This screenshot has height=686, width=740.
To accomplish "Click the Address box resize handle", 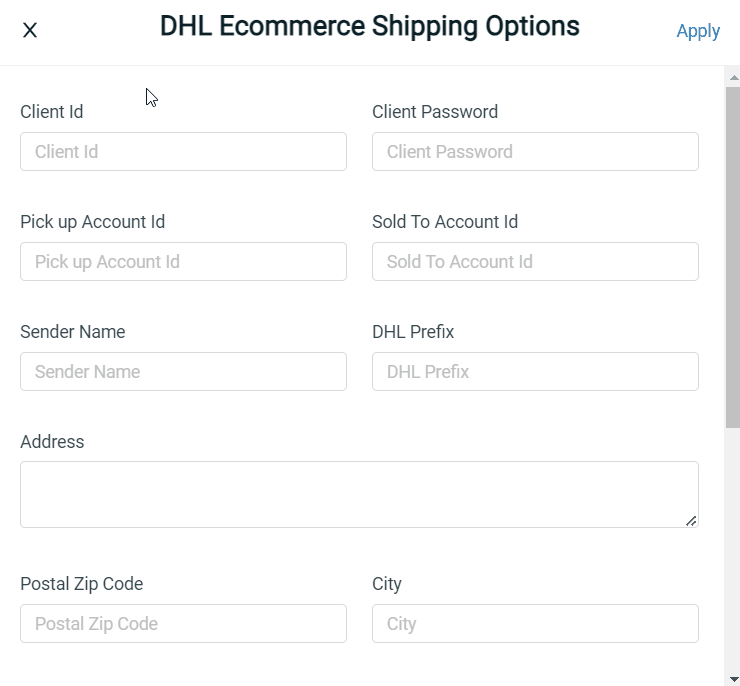I will coord(691,520).
